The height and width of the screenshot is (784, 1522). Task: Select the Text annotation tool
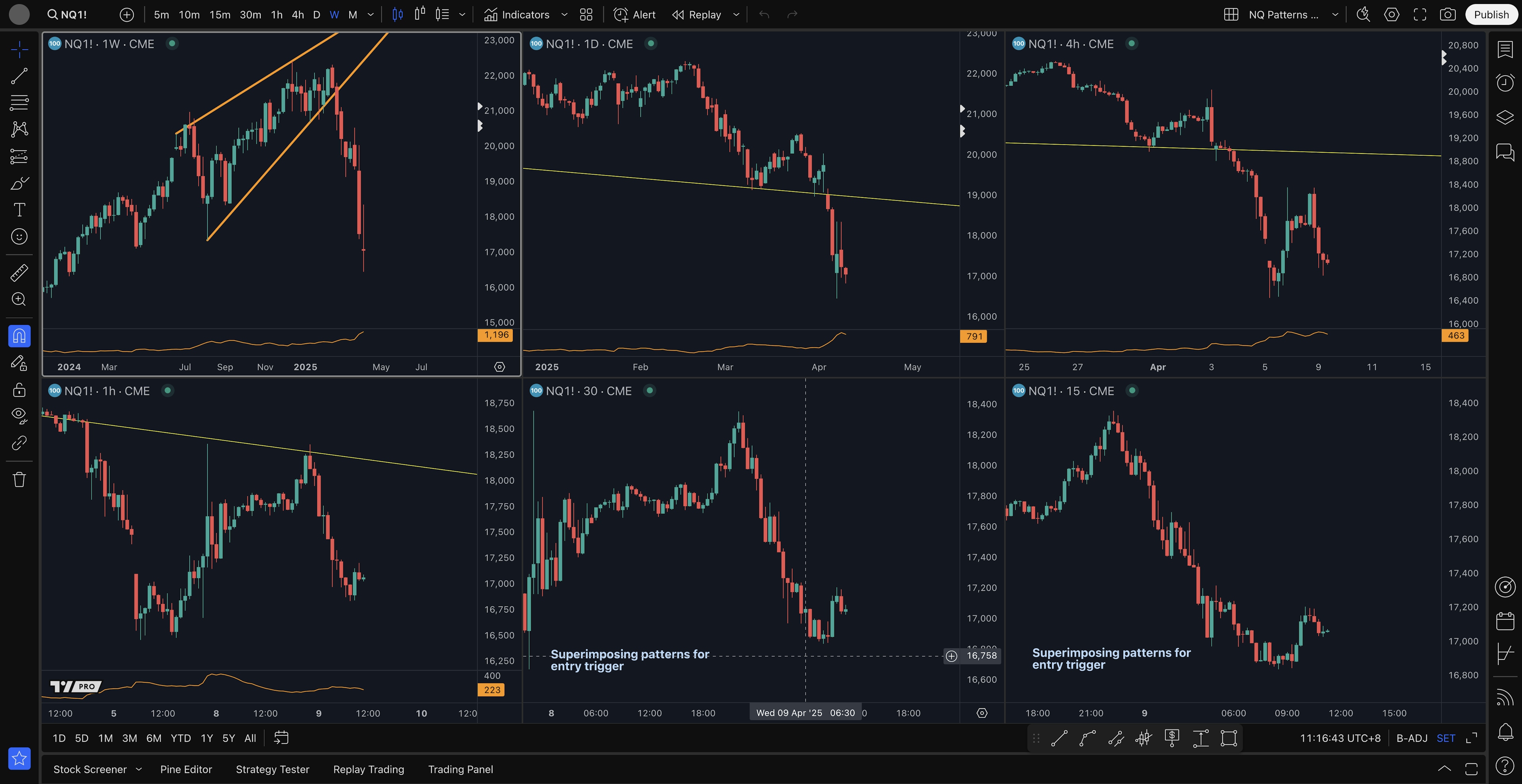[19, 210]
